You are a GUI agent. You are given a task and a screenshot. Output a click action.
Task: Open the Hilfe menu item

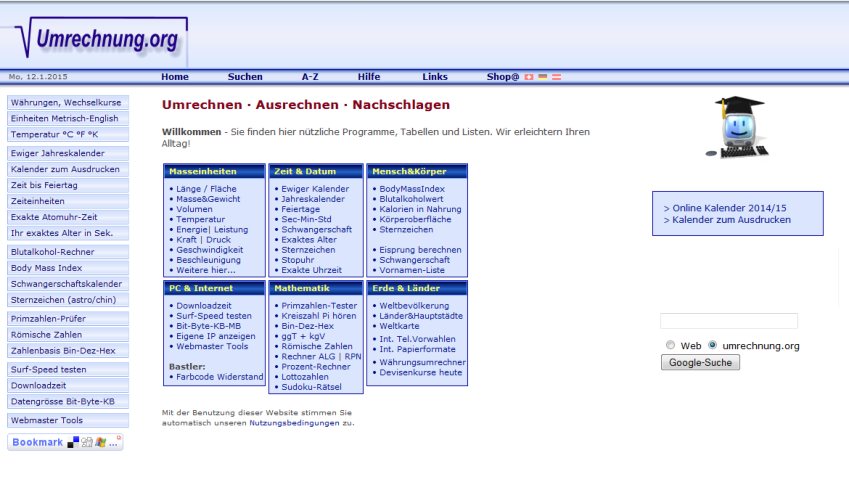click(x=369, y=77)
